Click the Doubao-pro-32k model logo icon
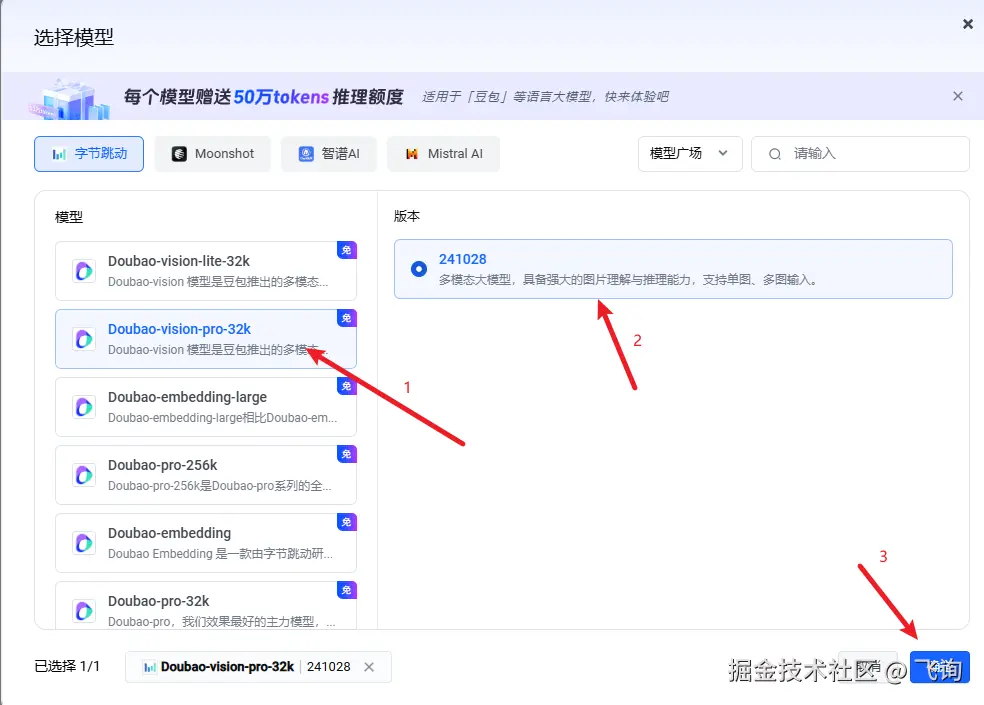This screenshot has height=705, width=984. coord(84,611)
